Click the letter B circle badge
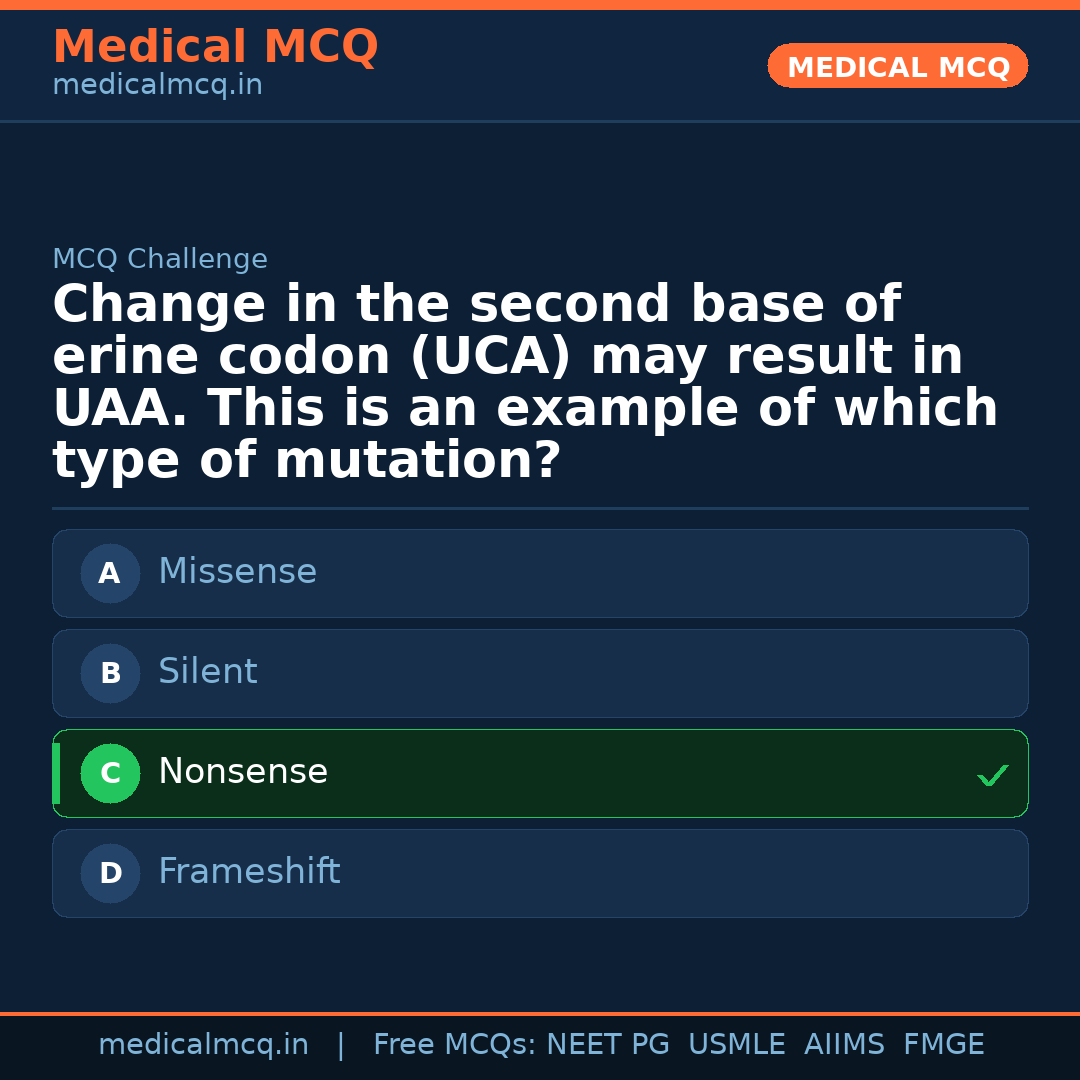Viewport: 1080px width, 1080px height. pos(110,674)
